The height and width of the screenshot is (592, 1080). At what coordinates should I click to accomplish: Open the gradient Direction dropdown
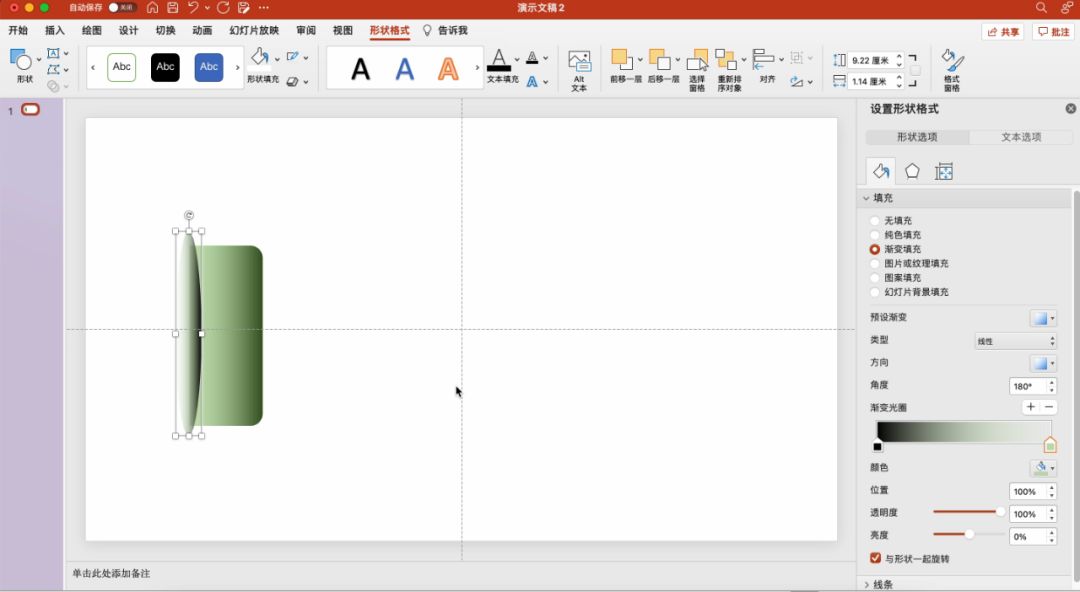[1043, 363]
